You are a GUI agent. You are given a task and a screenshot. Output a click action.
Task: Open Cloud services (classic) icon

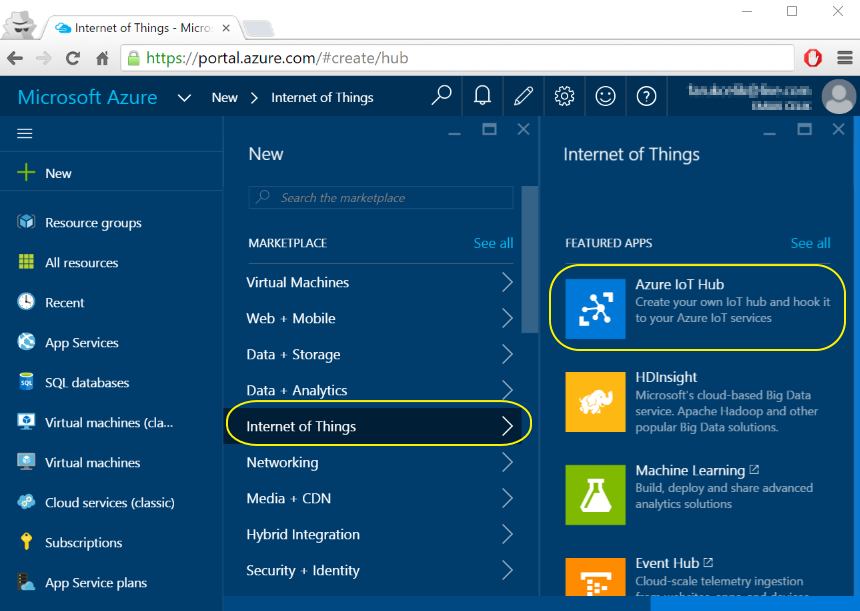tap(26, 502)
